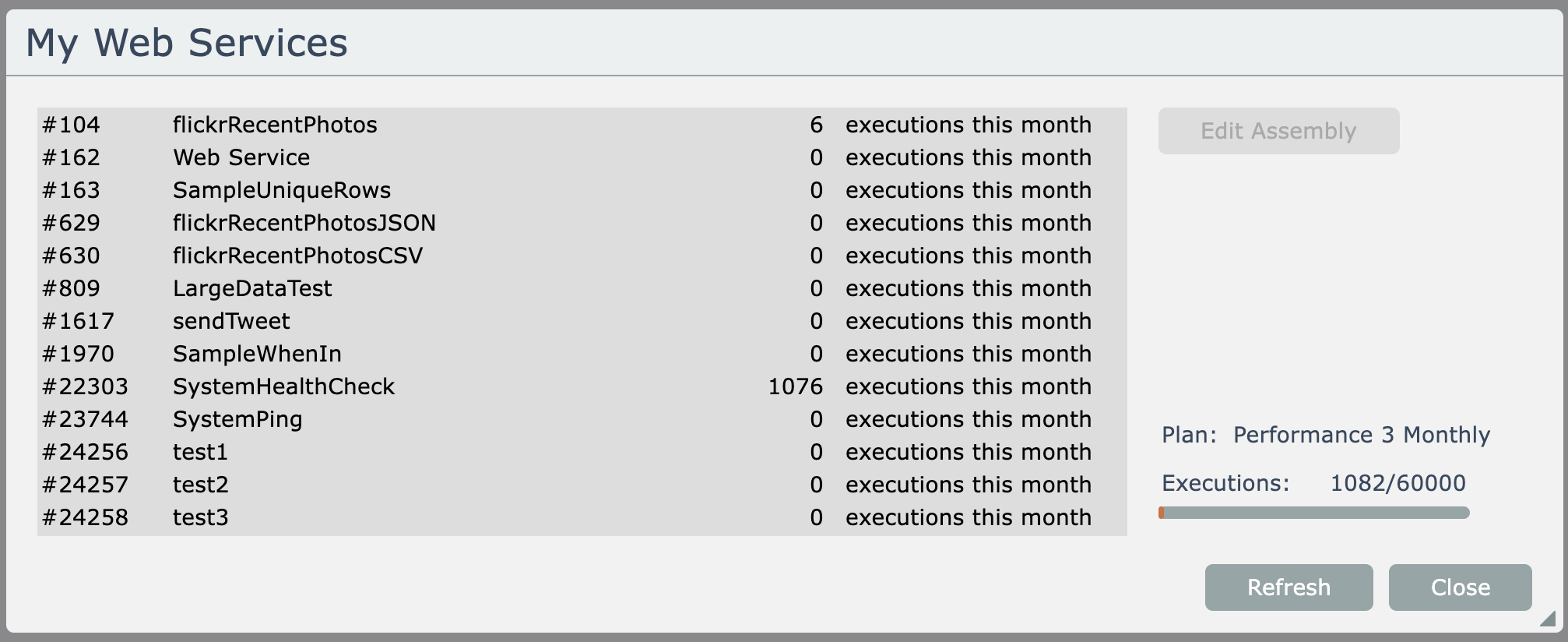Image resolution: width=1568 pixels, height=642 pixels.
Task: Choose the SystemPing list entry
Action: point(237,419)
